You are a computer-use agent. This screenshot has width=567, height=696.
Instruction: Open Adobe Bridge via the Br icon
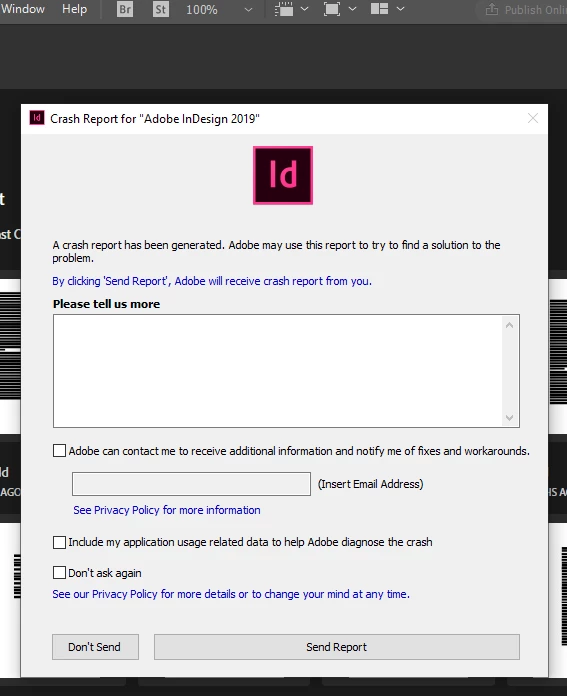(x=125, y=9)
